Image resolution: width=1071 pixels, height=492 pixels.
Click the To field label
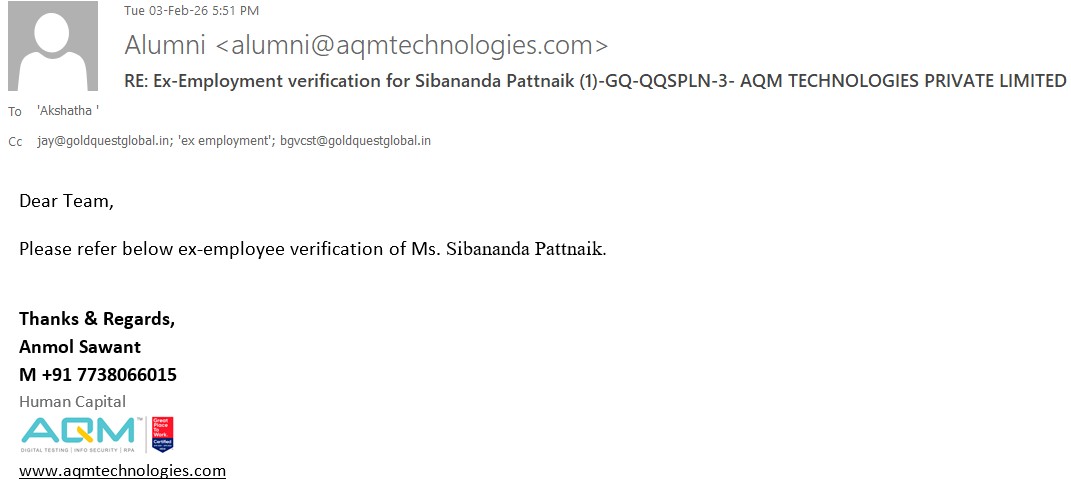click(15, 111)
